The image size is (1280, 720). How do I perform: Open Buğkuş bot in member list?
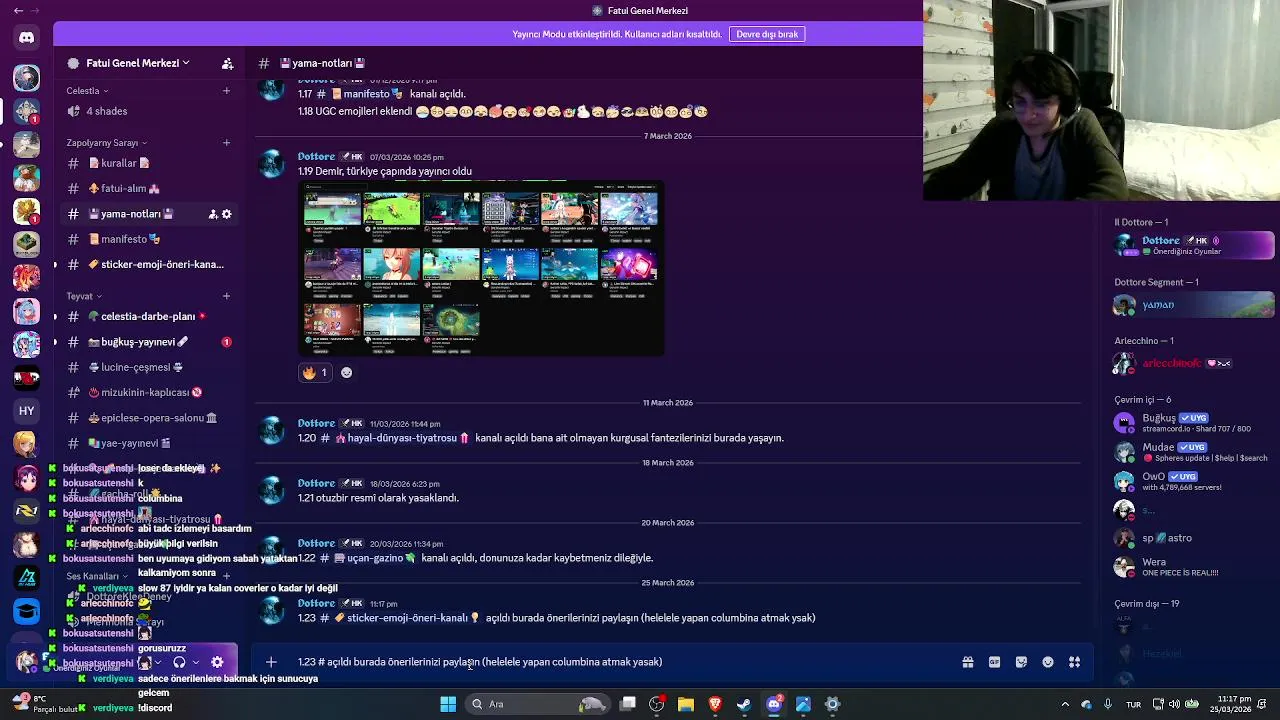(1194, 423)
